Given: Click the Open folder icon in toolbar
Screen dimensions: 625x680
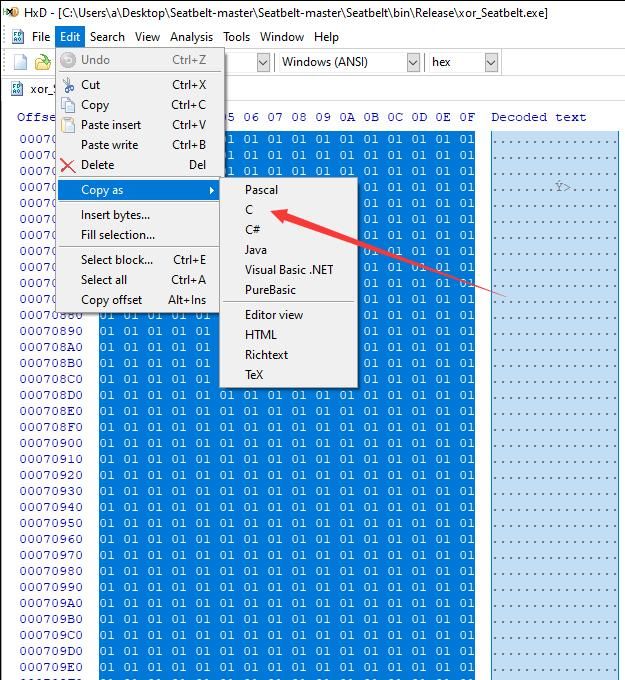Looking at the screenshot, I should (x=43, y=62).
